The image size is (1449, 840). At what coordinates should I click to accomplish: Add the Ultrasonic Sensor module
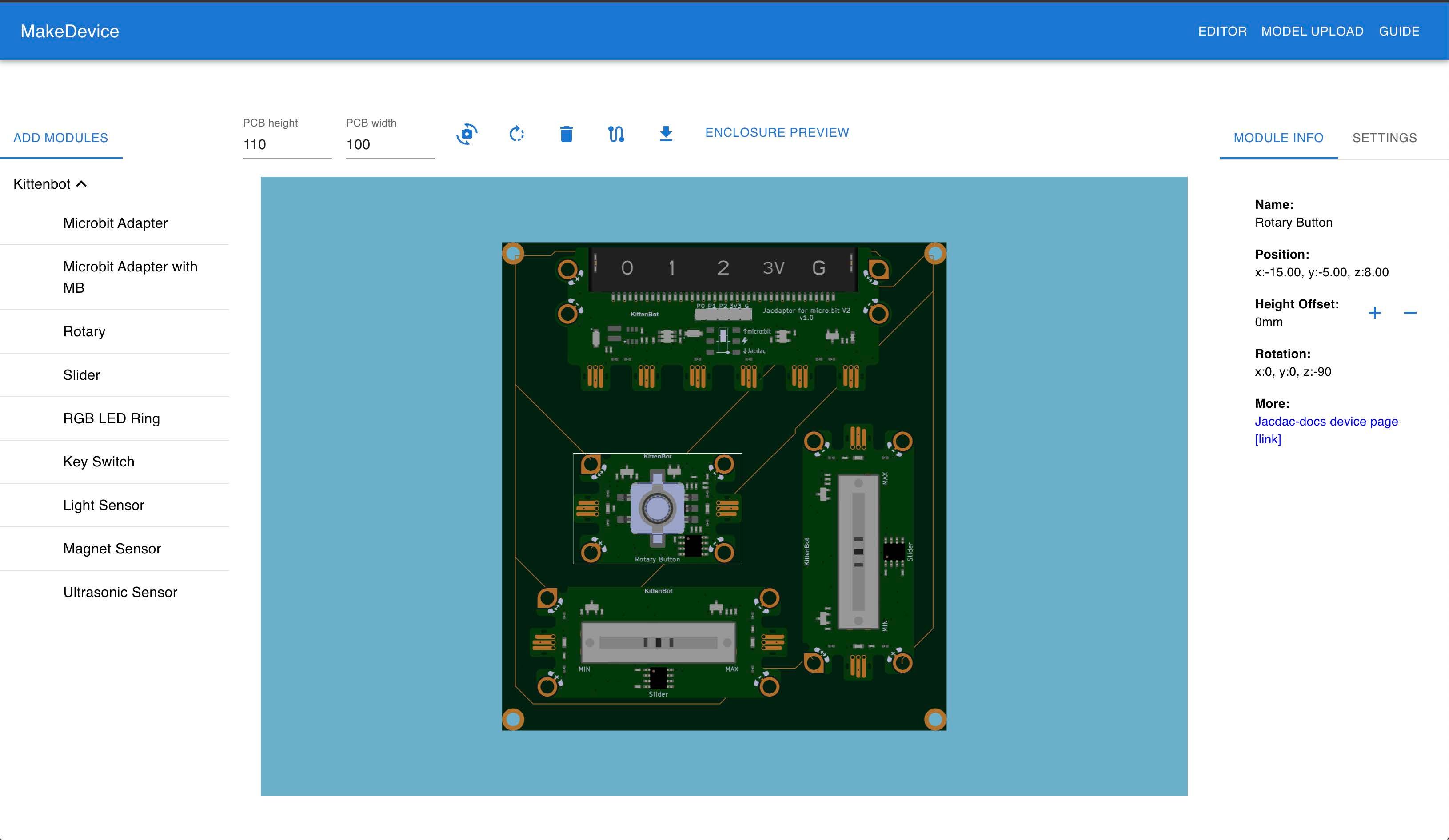(x=120, y=592)
